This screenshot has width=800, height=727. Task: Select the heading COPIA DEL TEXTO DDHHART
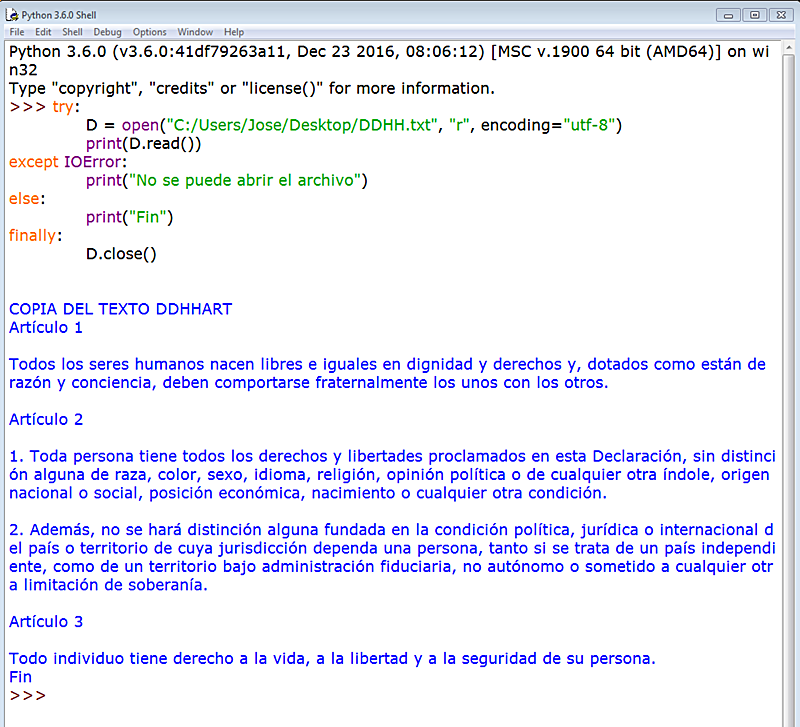pyautogui.click(x=120, y=308)
